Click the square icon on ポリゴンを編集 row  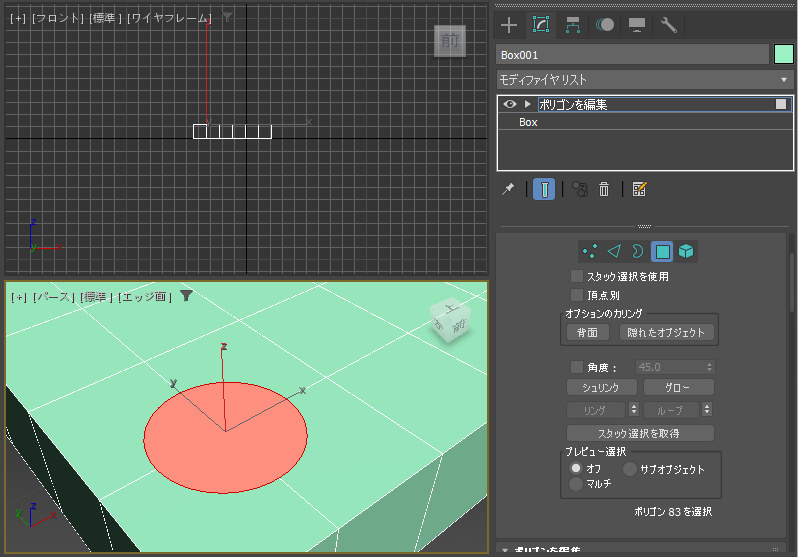coord(781,104)
